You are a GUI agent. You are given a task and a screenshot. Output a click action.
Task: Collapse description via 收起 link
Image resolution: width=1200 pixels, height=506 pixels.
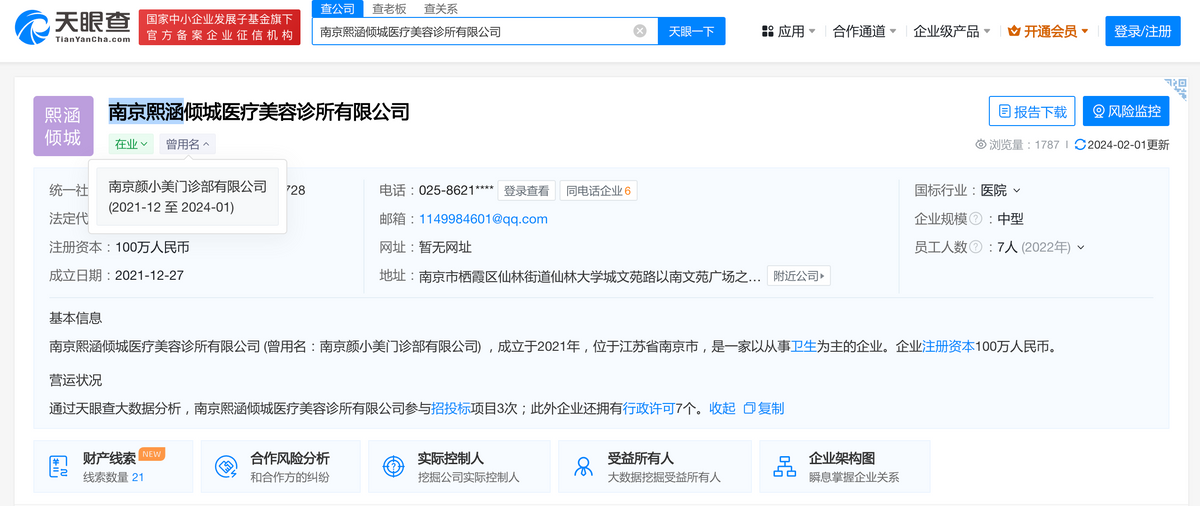coord(722,408)
